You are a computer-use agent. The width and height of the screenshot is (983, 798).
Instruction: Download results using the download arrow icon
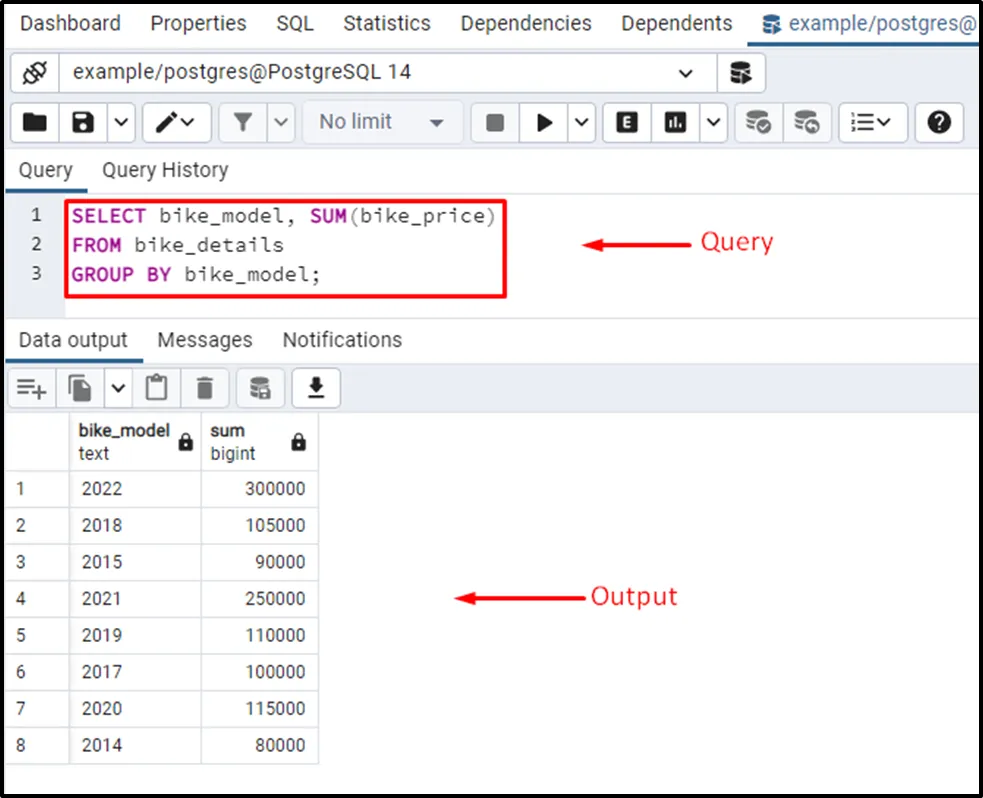(316, 388)
